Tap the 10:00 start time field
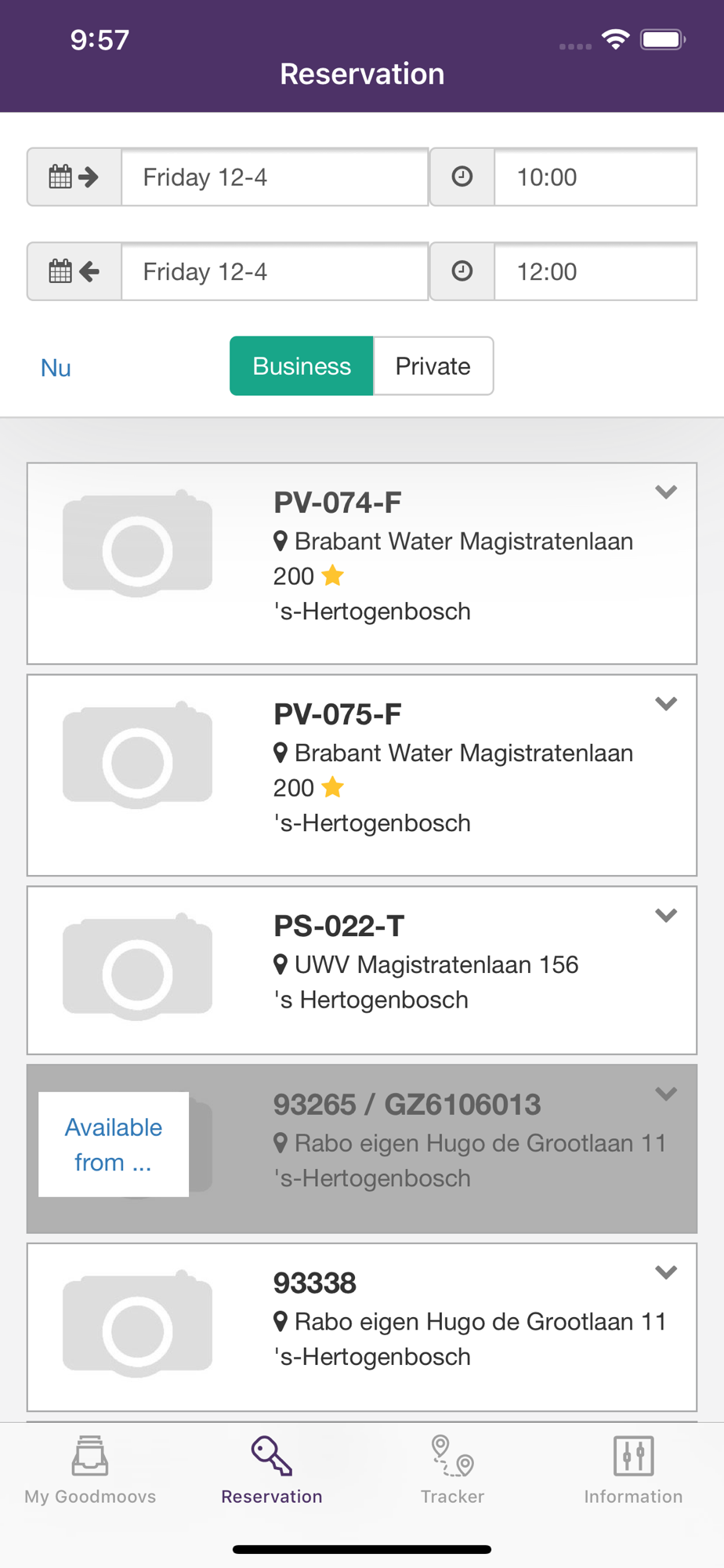 pyautogui.click(x=595, y=177)
